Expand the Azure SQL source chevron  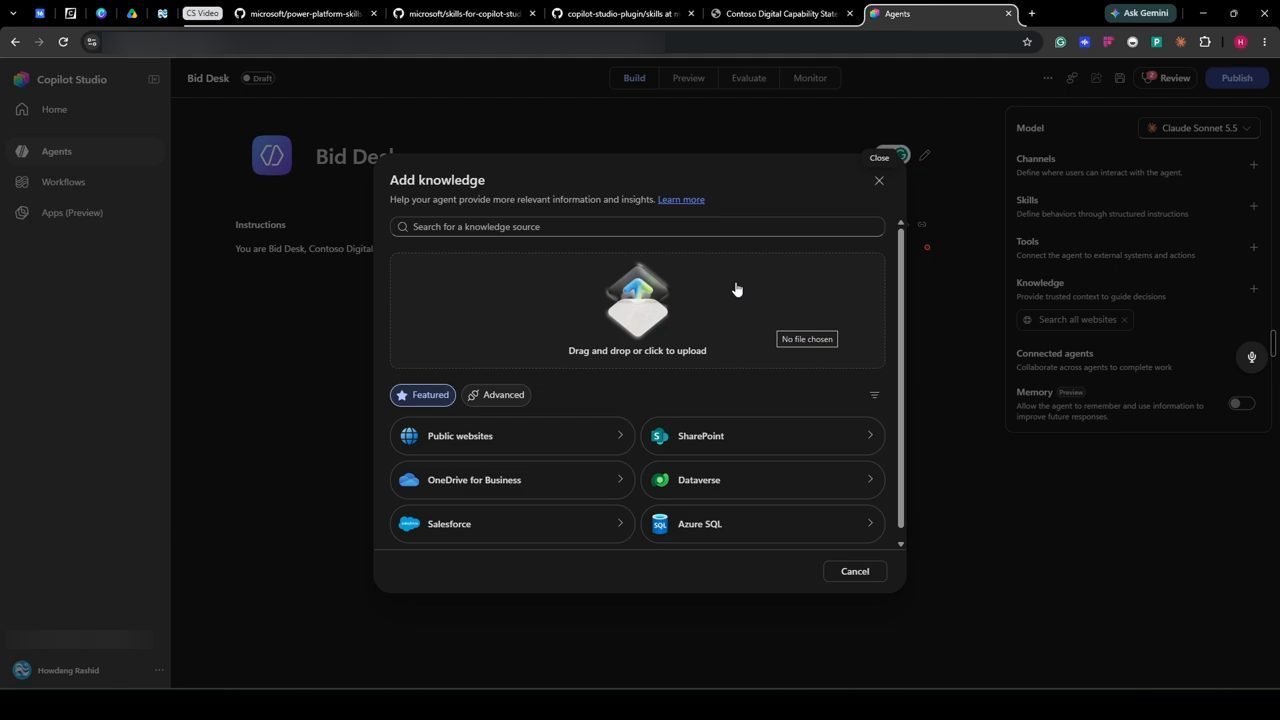pos(870,524)
